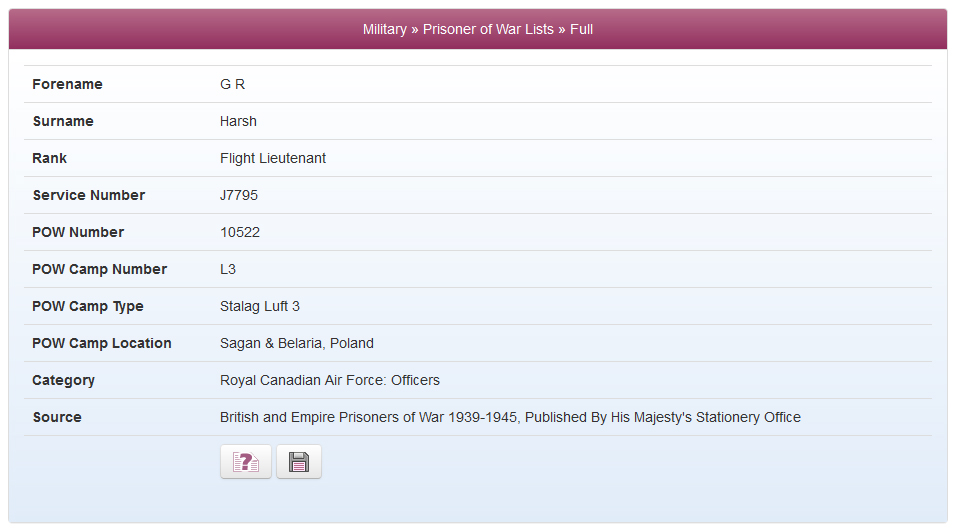Click the Forename field label
The image size is (955, 529).
click(68, 84)
